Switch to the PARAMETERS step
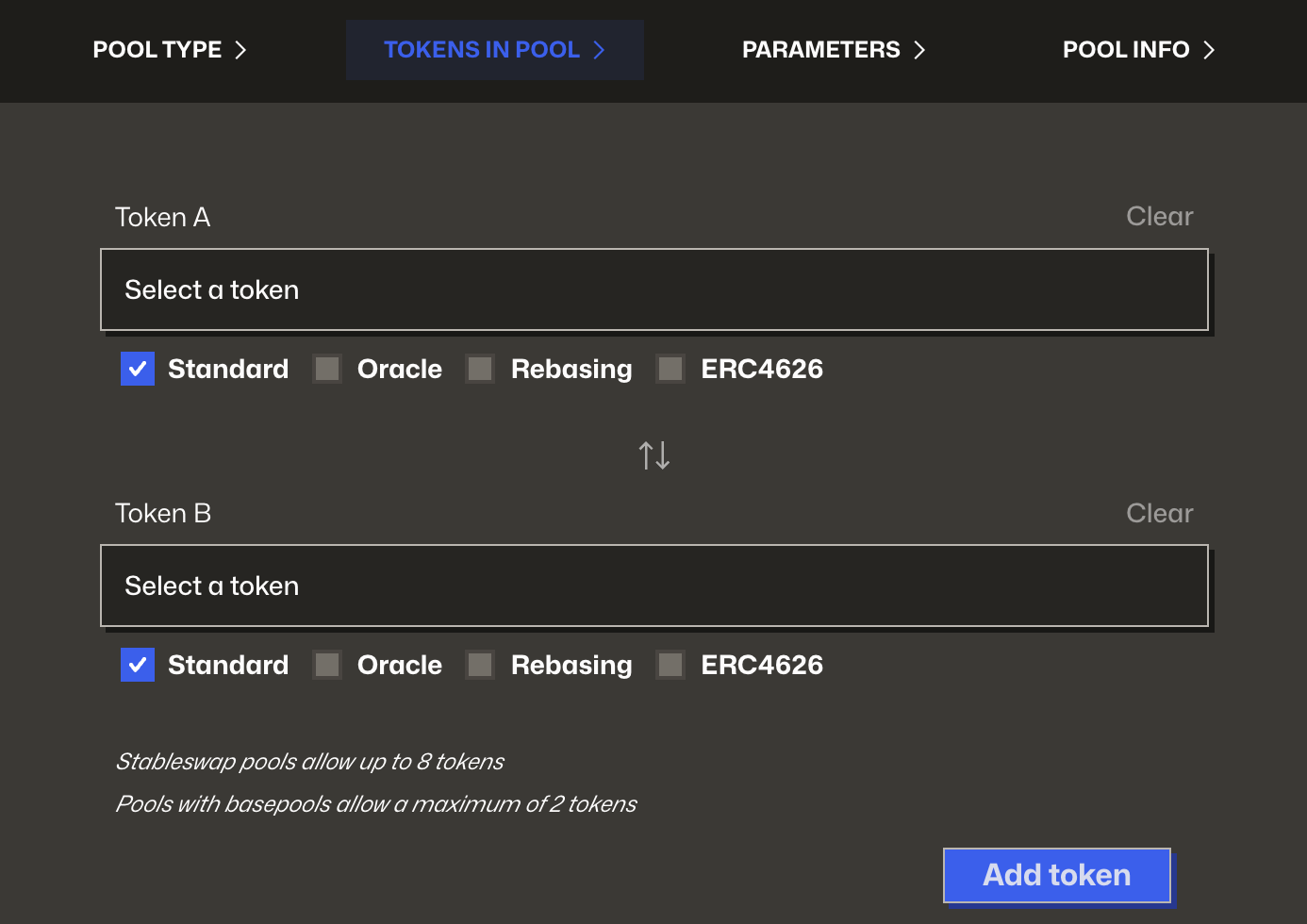Viewport: 1307px width, 924px height. (821, 50)
